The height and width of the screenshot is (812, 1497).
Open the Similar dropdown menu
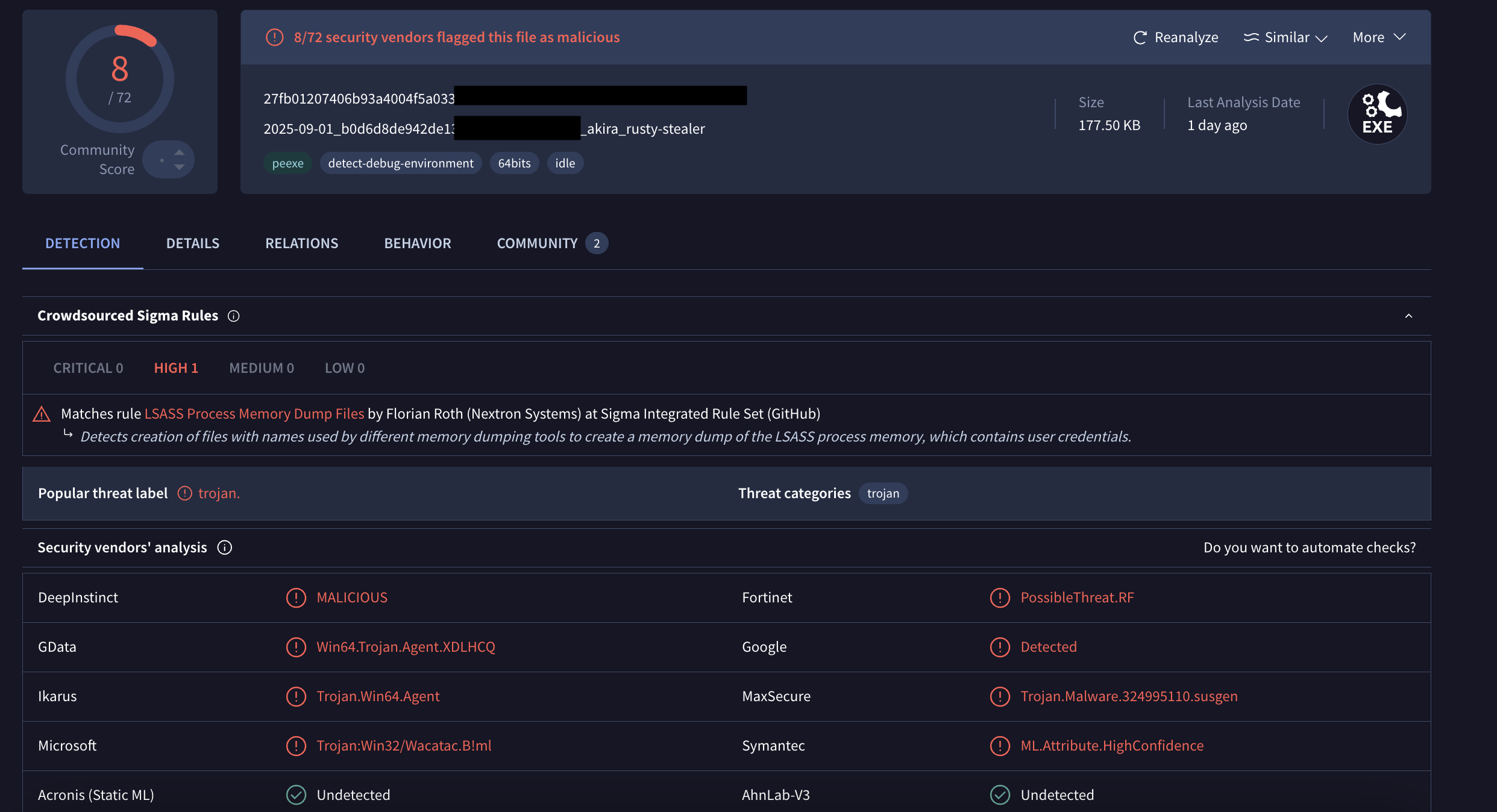(1286, 37)
